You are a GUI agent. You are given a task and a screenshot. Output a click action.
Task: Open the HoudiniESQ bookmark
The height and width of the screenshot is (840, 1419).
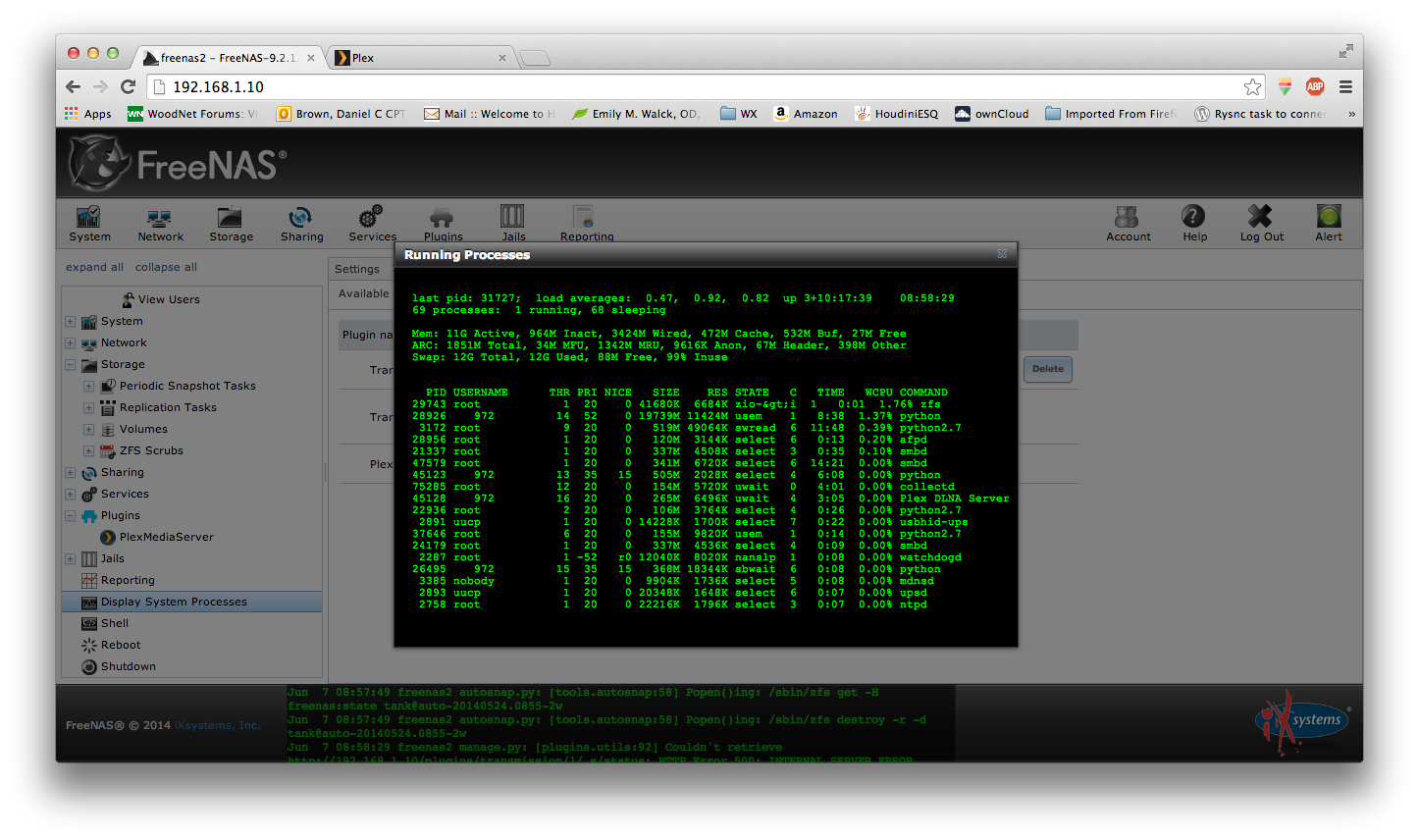click(896, 114)
